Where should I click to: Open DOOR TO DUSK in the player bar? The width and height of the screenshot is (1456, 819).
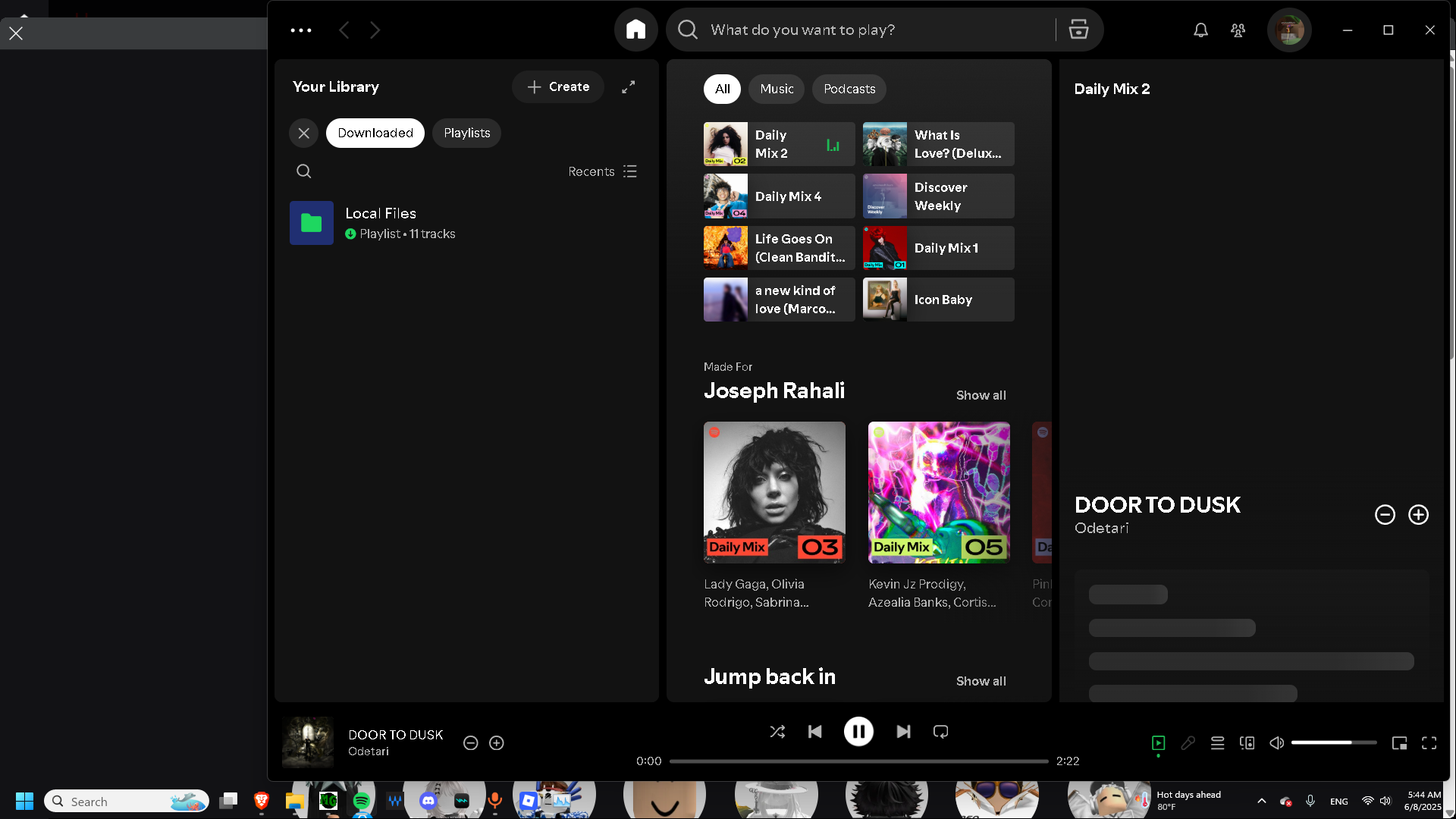click(395, 735)
